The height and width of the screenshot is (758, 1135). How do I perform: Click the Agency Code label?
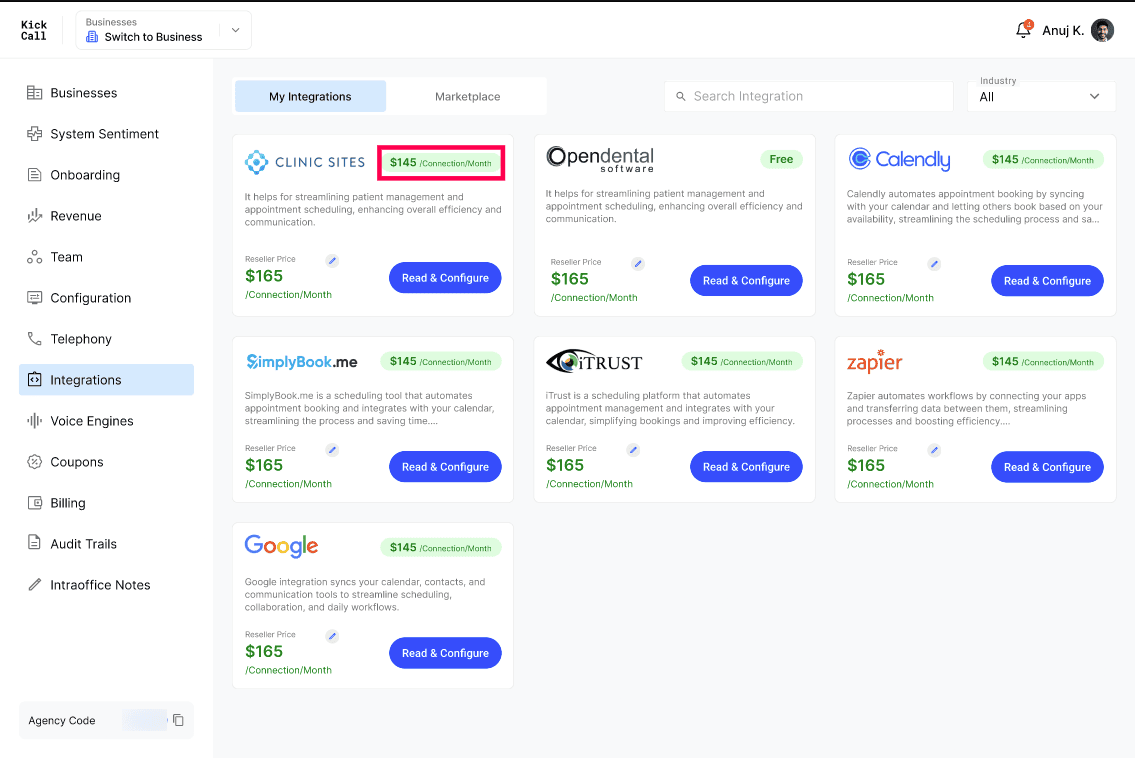point(62,720)
